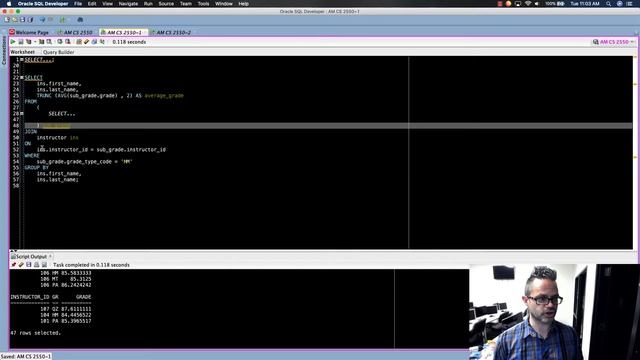Screen dimensions: 640x360
Task: Click the SQL Worksheet green icon in main toolbar
Action: point(62,20)
